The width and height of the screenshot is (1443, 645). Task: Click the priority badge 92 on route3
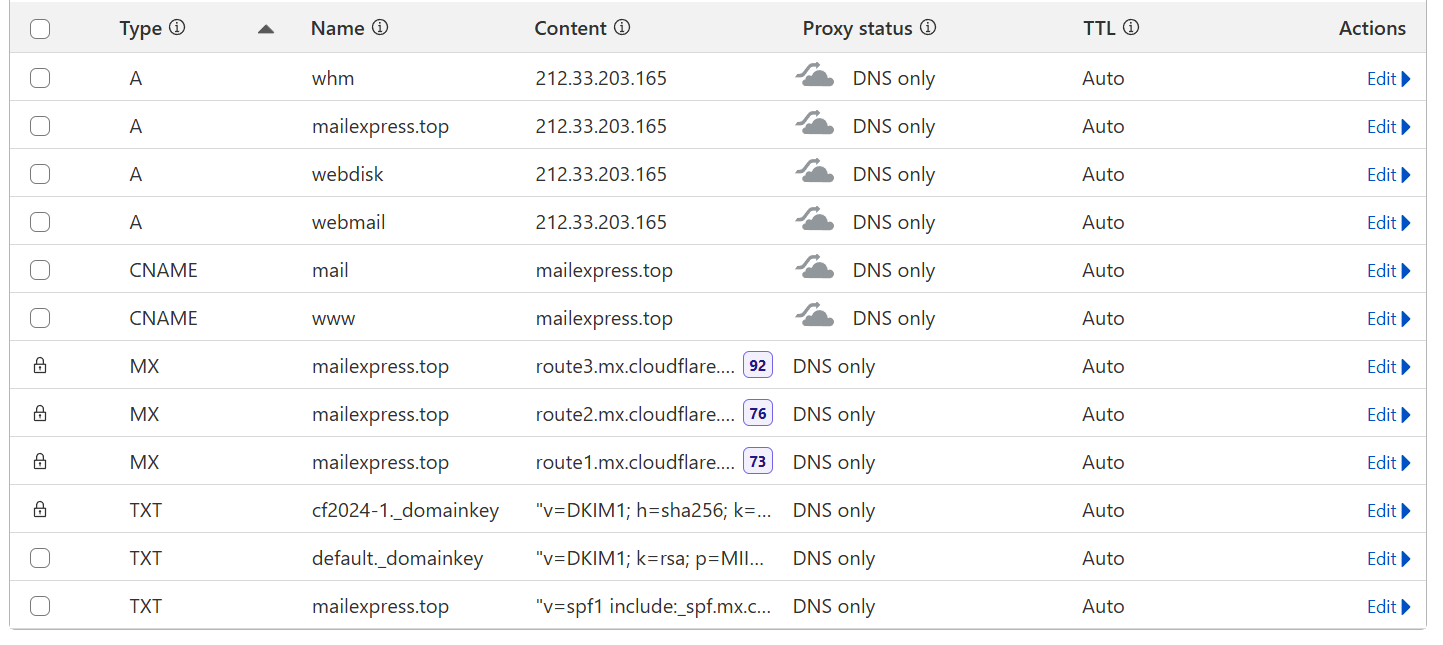click(x=758, y=366)
